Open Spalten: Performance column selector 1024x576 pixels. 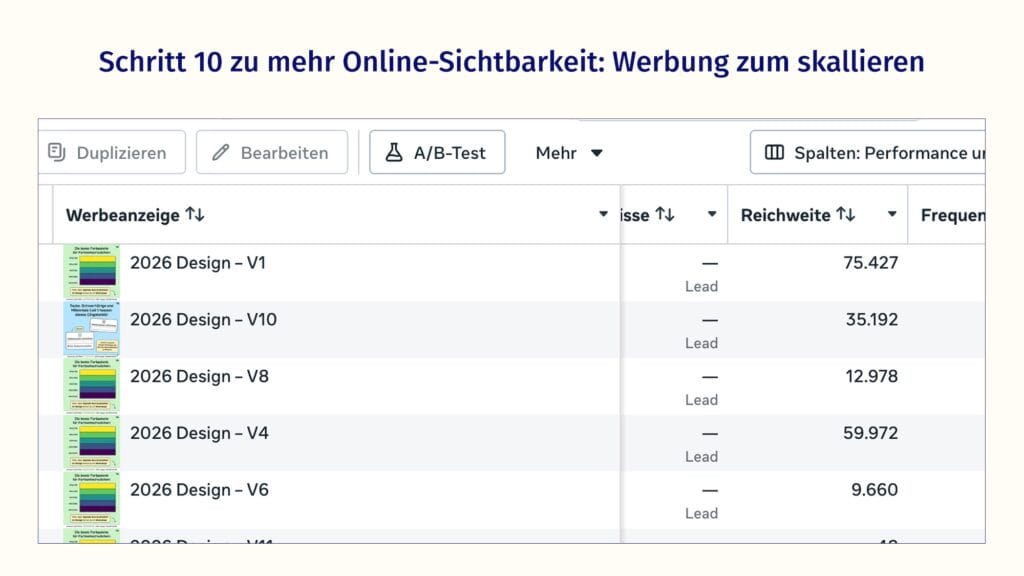click(868, 153)
